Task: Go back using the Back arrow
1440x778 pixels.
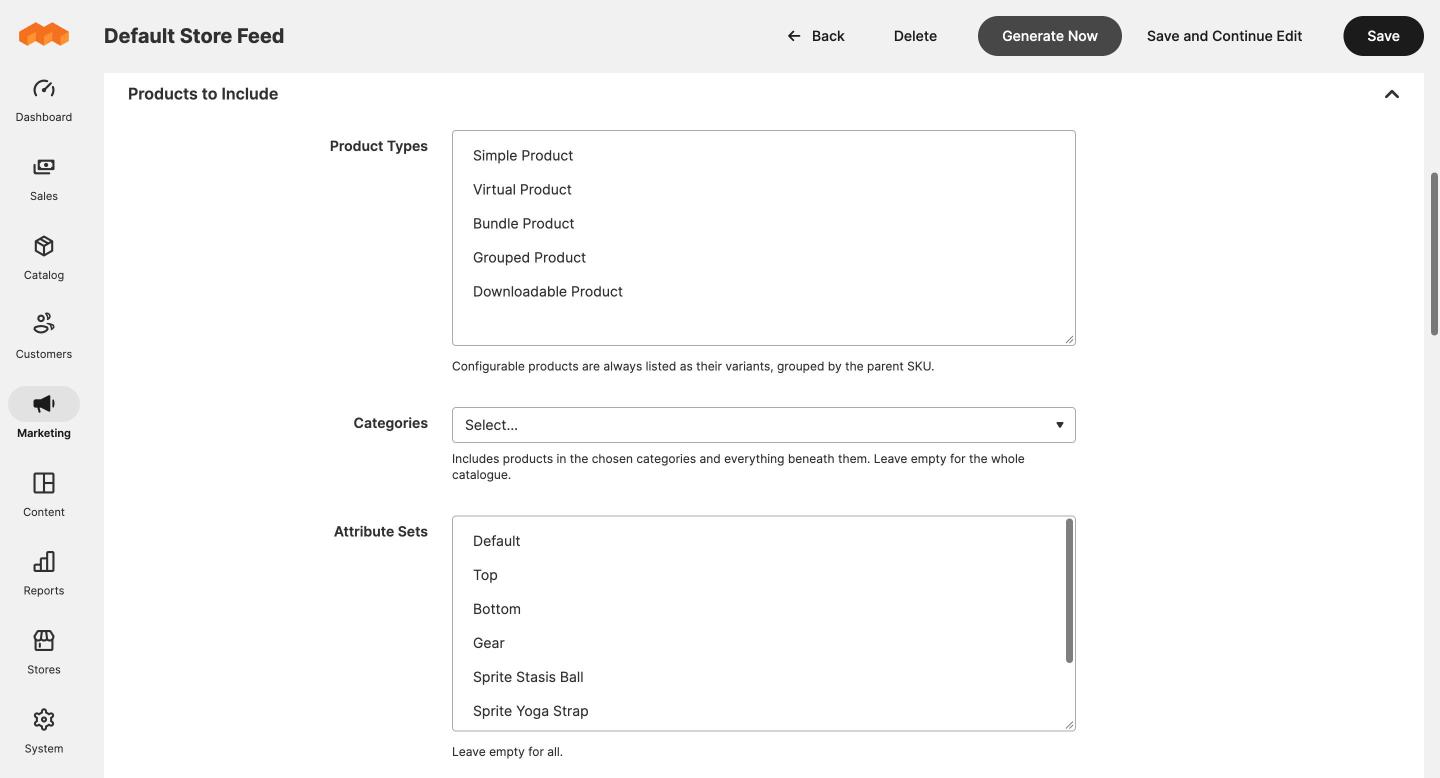Action: [x=815, y=36]
